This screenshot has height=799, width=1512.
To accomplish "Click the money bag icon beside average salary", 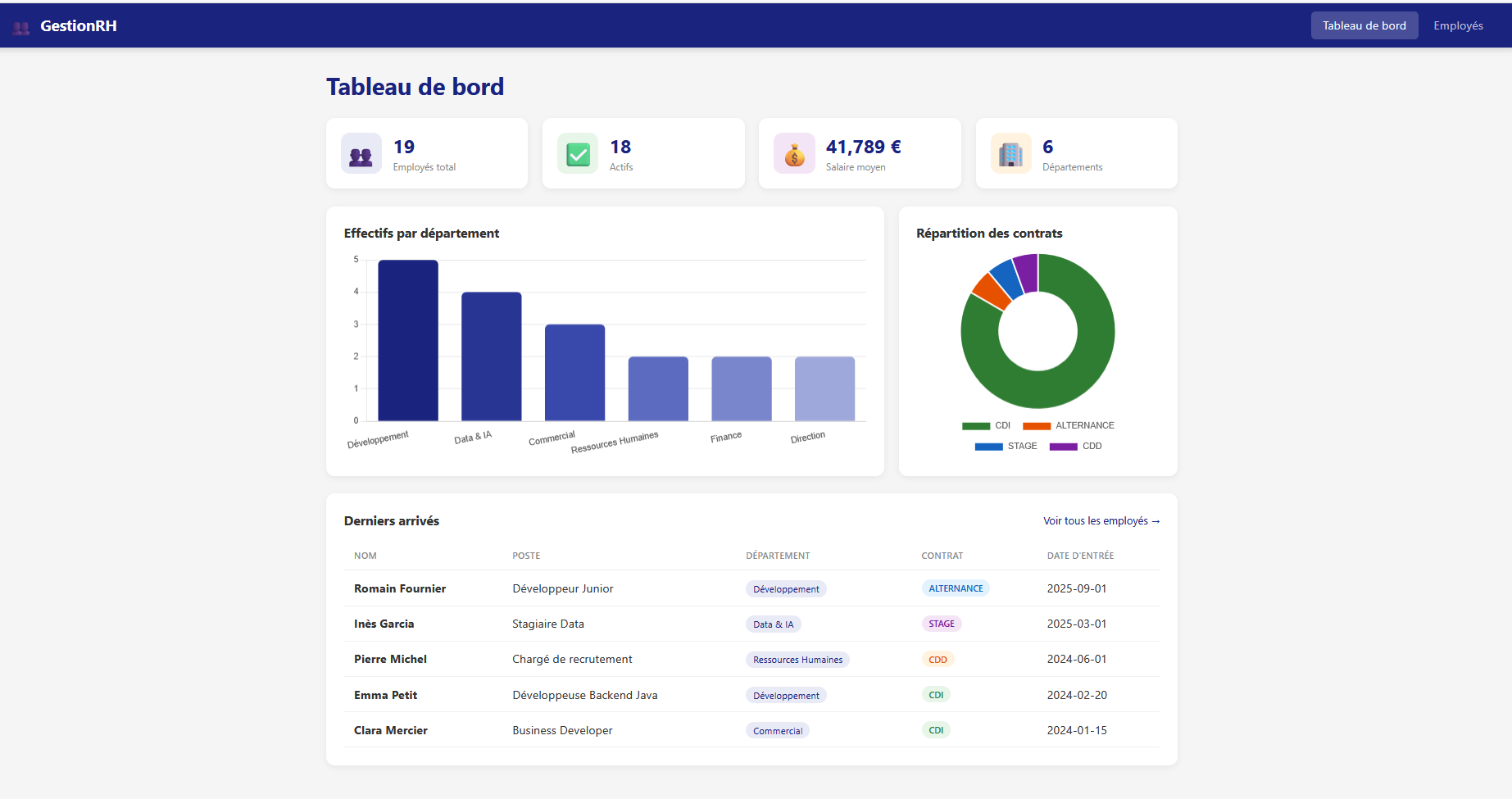I will coord(793,153).
